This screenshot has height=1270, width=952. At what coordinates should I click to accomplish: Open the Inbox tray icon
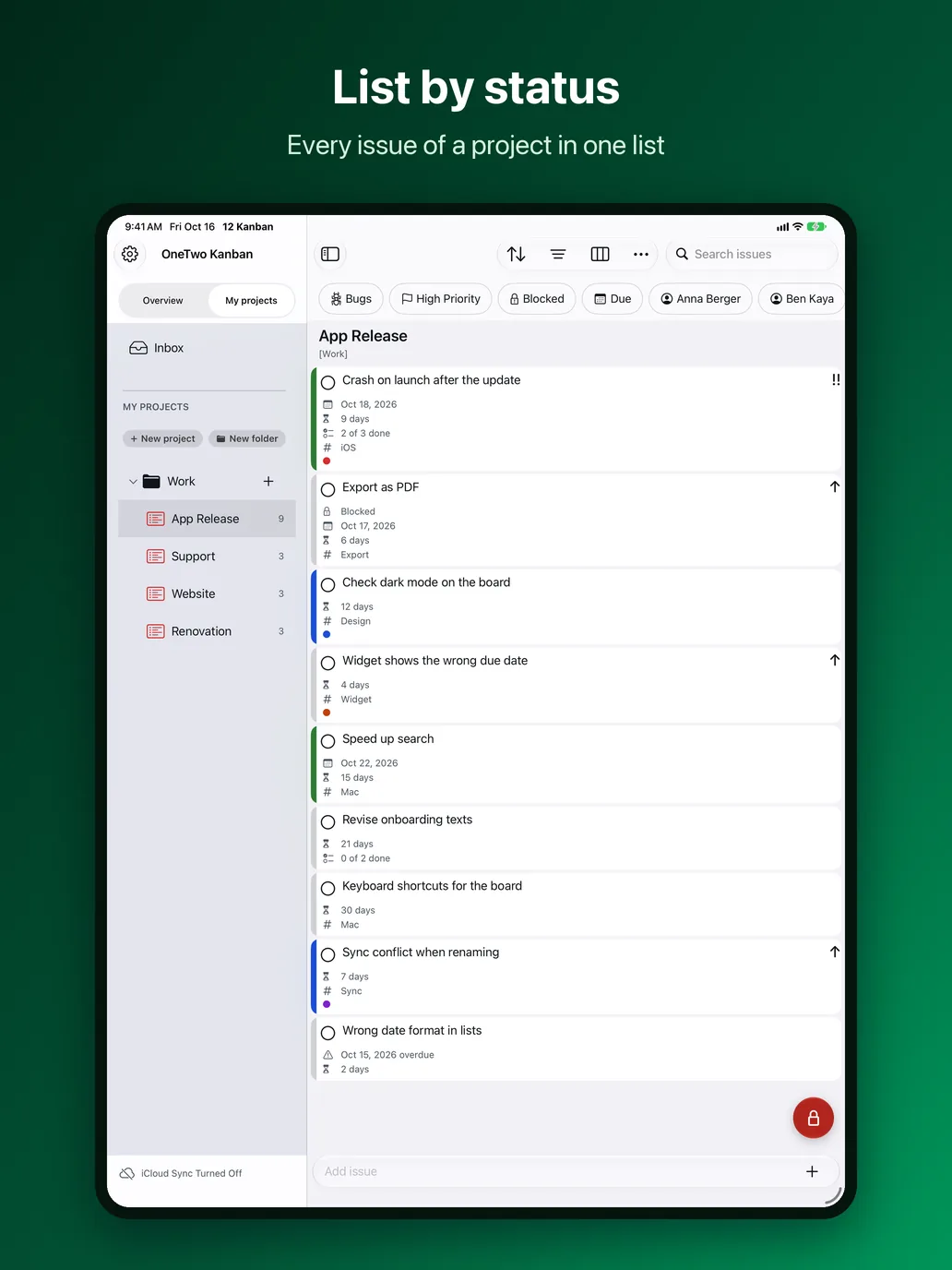pyautogui.click(x=138, y=348)
